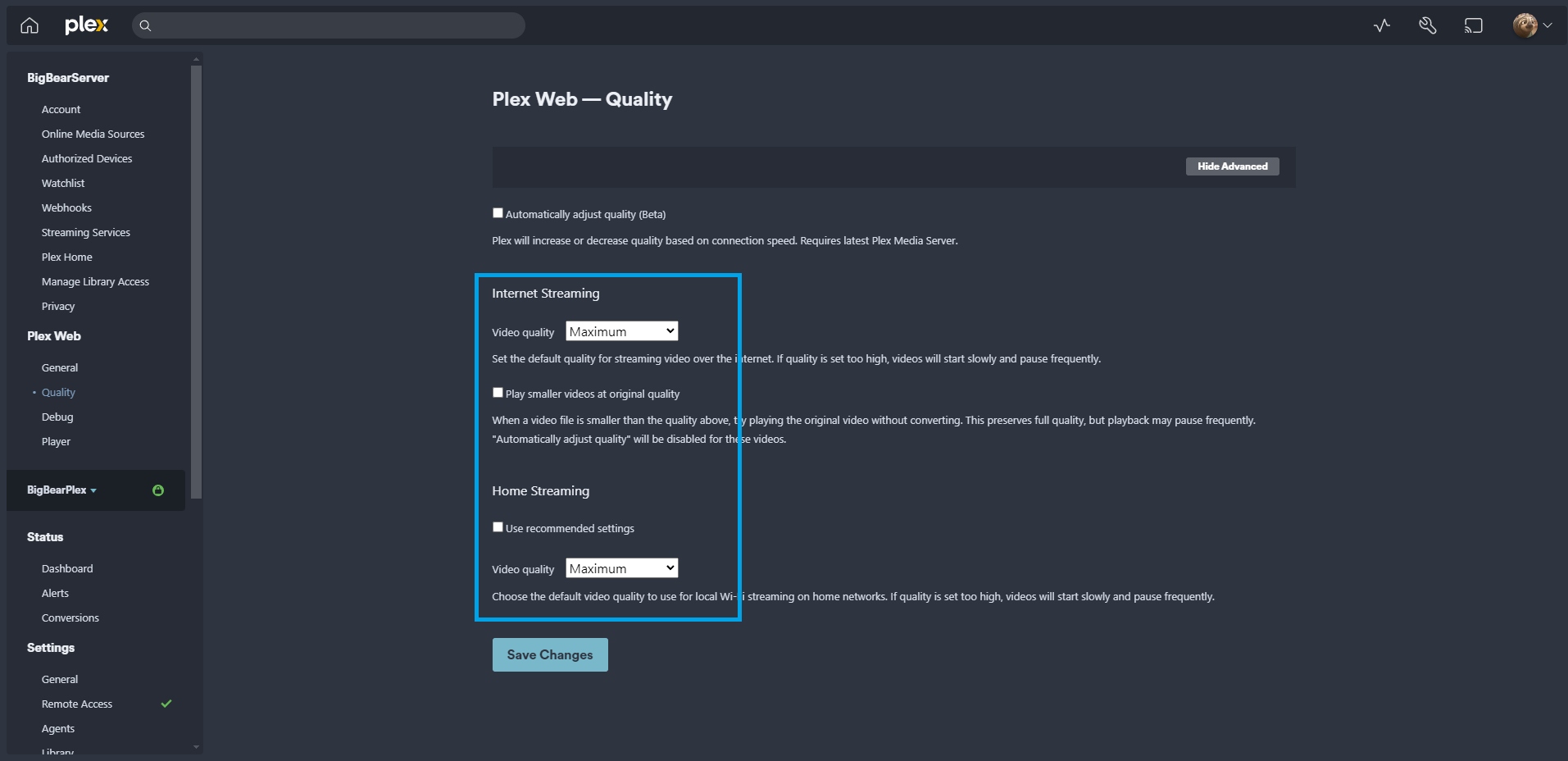Click the Hide Advanced button
The height and width of the screenshot is (761, 1568).
click(1233, 166)
